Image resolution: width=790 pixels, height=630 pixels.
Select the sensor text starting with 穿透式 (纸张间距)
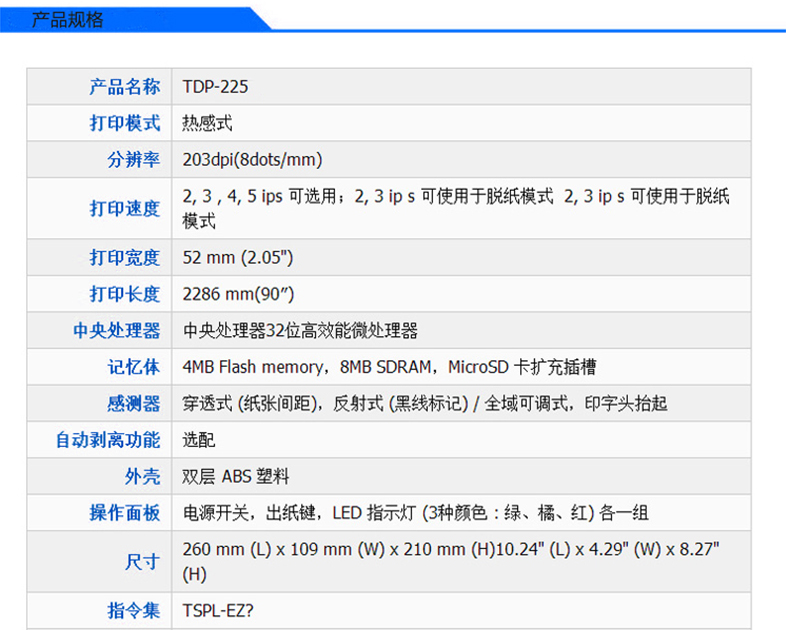pyautogui.click(x=425, y=404)
